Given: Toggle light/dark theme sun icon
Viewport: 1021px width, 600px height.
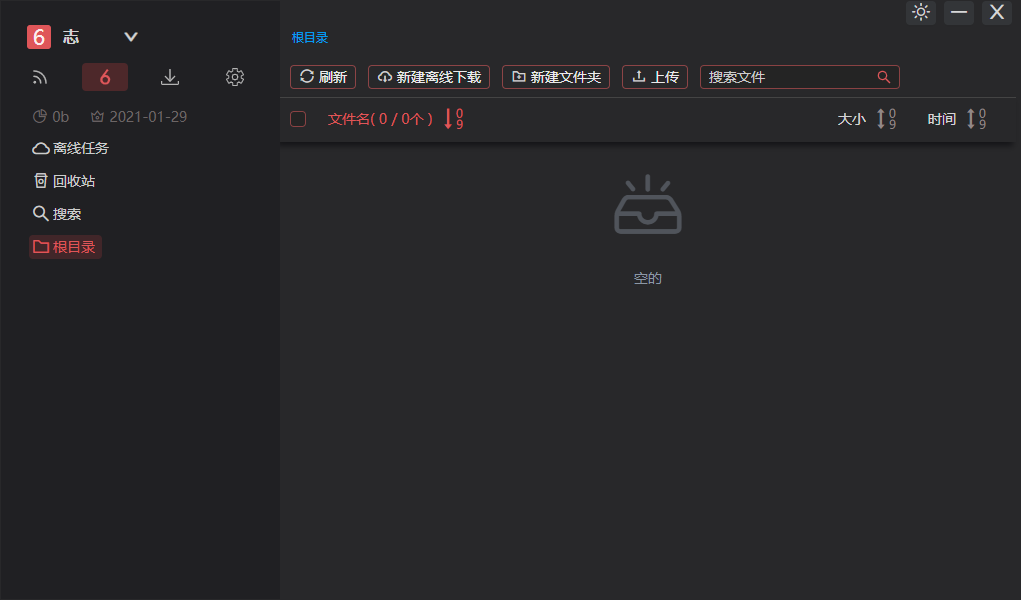Looking at the screenshot, I should click(x=921, y=13).
